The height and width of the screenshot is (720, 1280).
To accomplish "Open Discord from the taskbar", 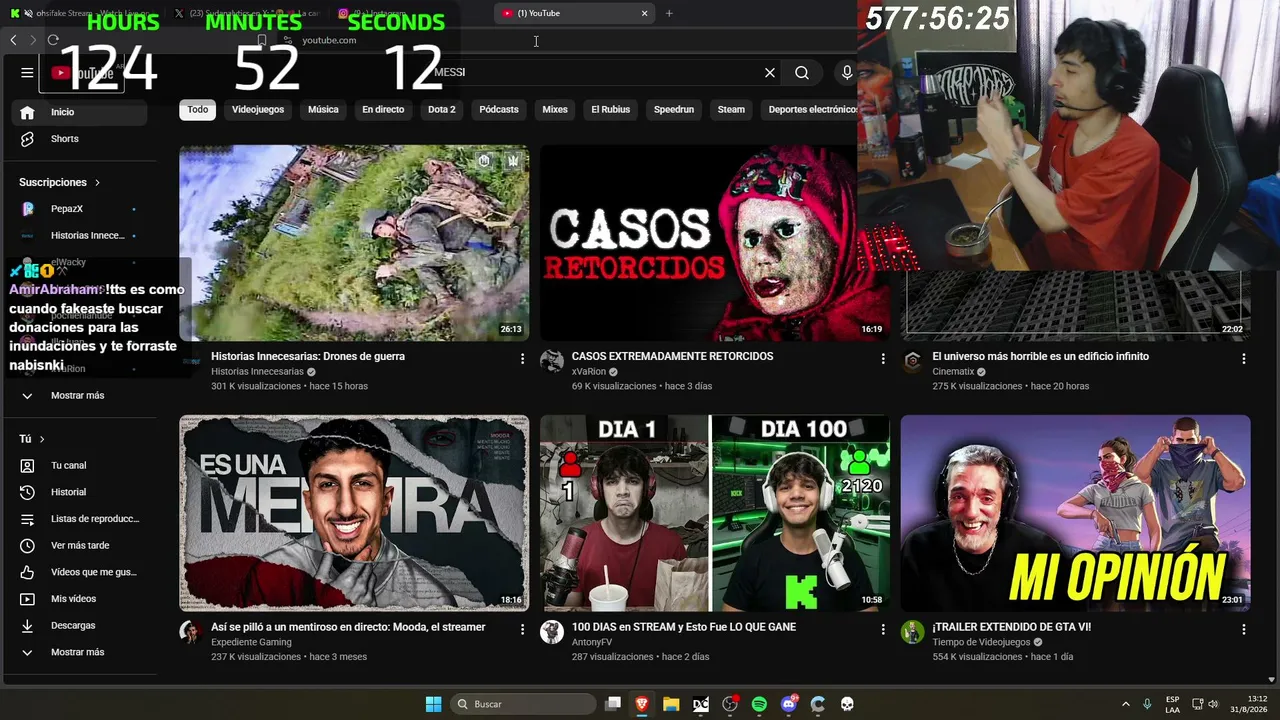I will (x=789, y=704).
